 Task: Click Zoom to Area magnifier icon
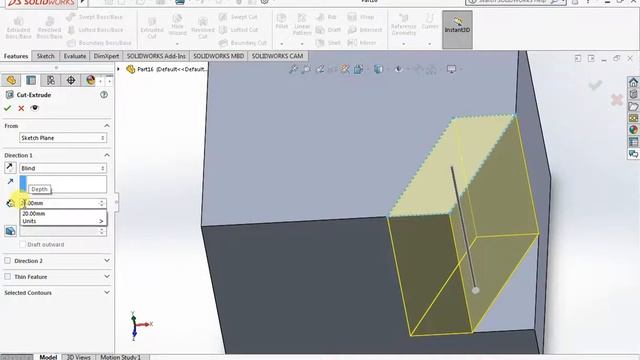[306, 69]
